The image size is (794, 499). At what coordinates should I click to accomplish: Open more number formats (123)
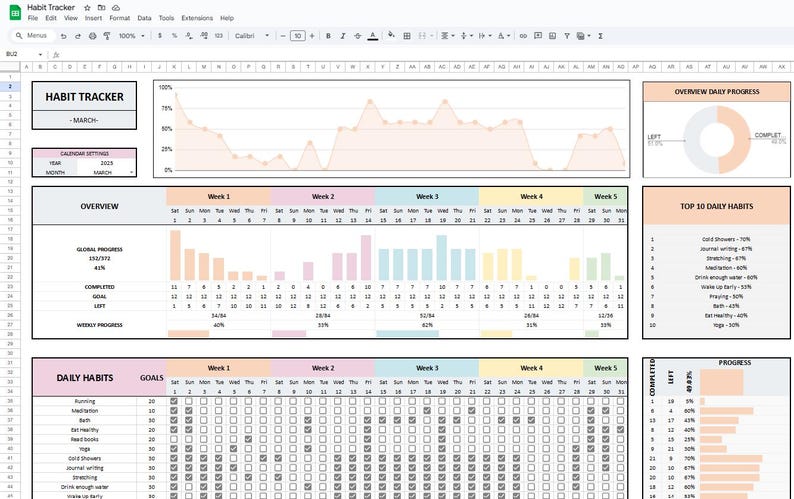[x=219, y=36]
